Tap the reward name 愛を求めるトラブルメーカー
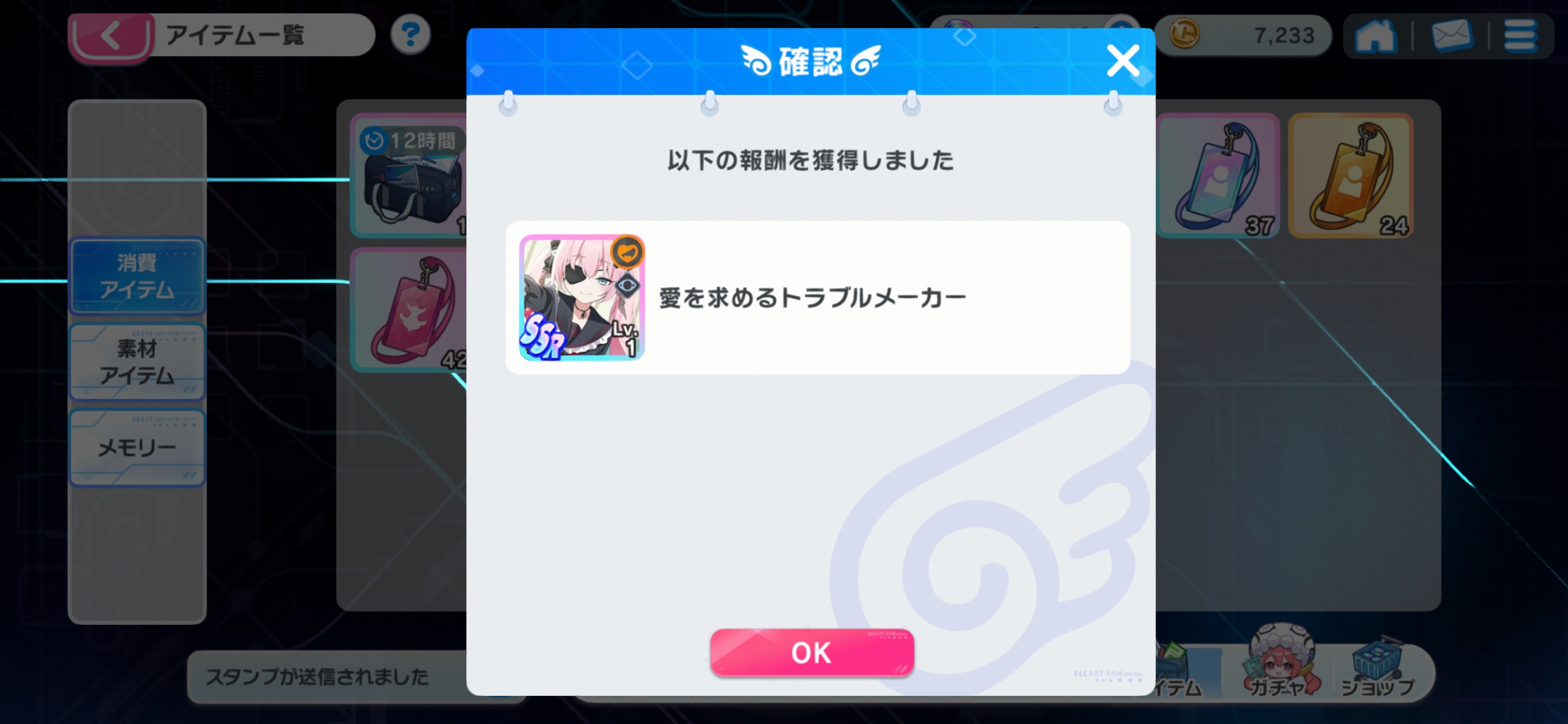The height and width of the screenshot is (724, 1568). (812, 298)
